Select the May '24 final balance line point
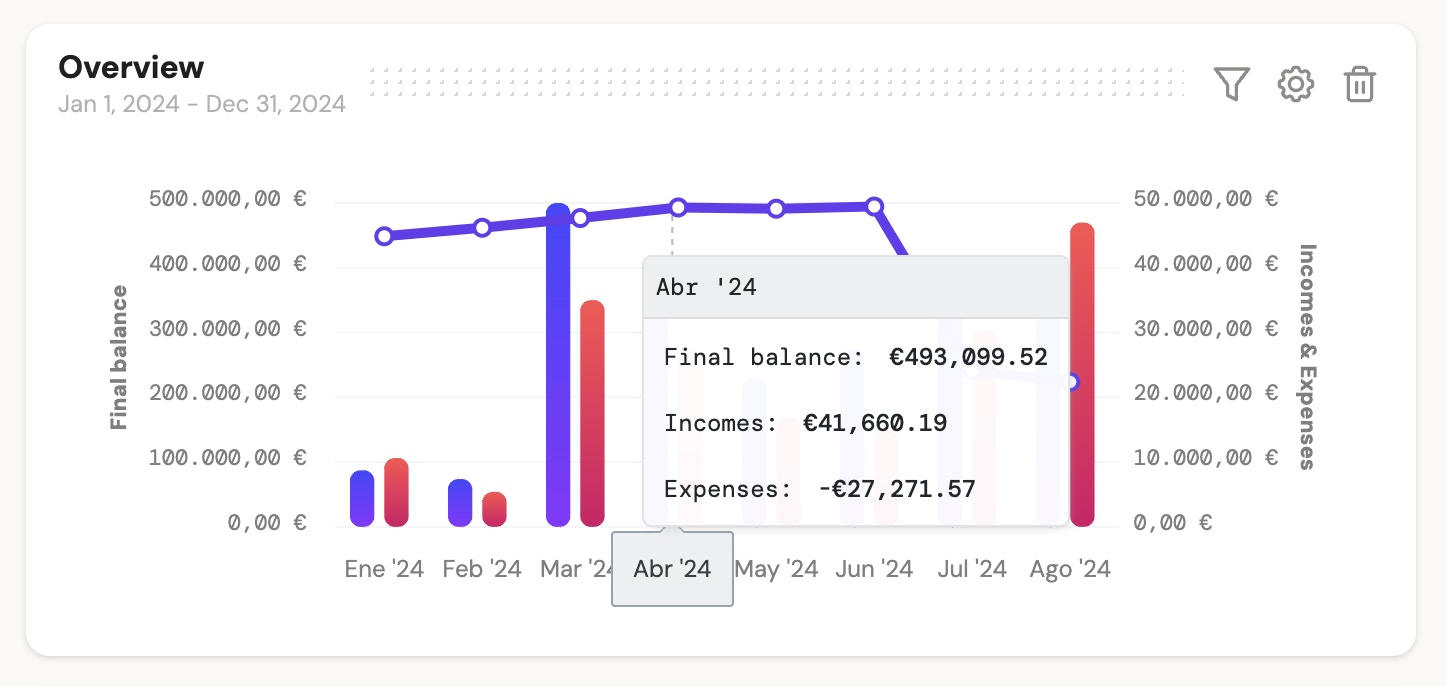This screenshot has width=1446, height=686. (776, 208)
